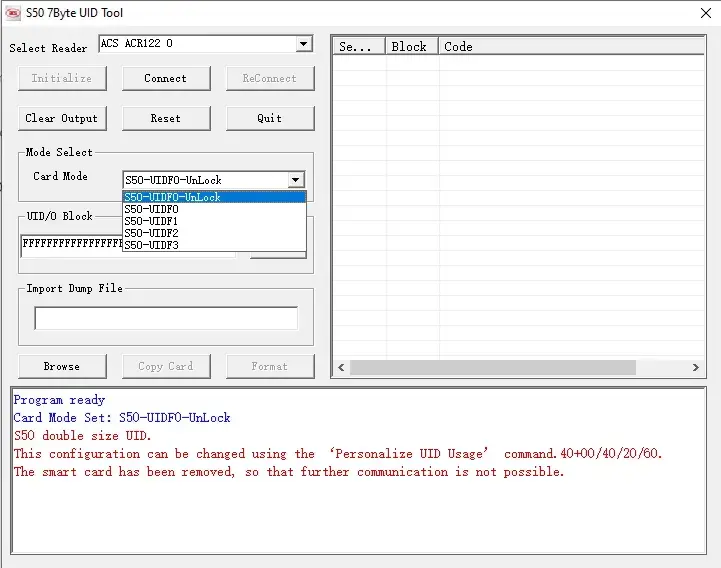Pick S50-UIDF1 card mode option

coord(213,221)
